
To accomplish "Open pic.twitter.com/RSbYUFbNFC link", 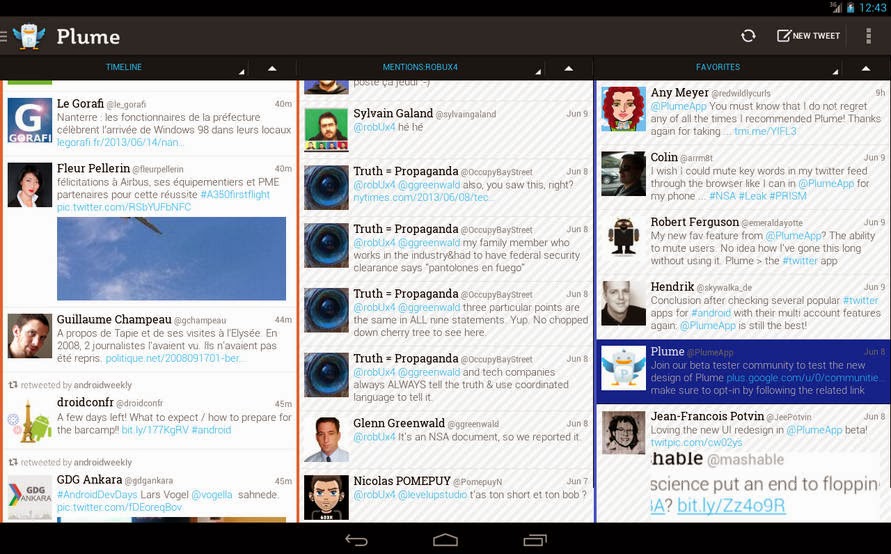I will point(124,207).
